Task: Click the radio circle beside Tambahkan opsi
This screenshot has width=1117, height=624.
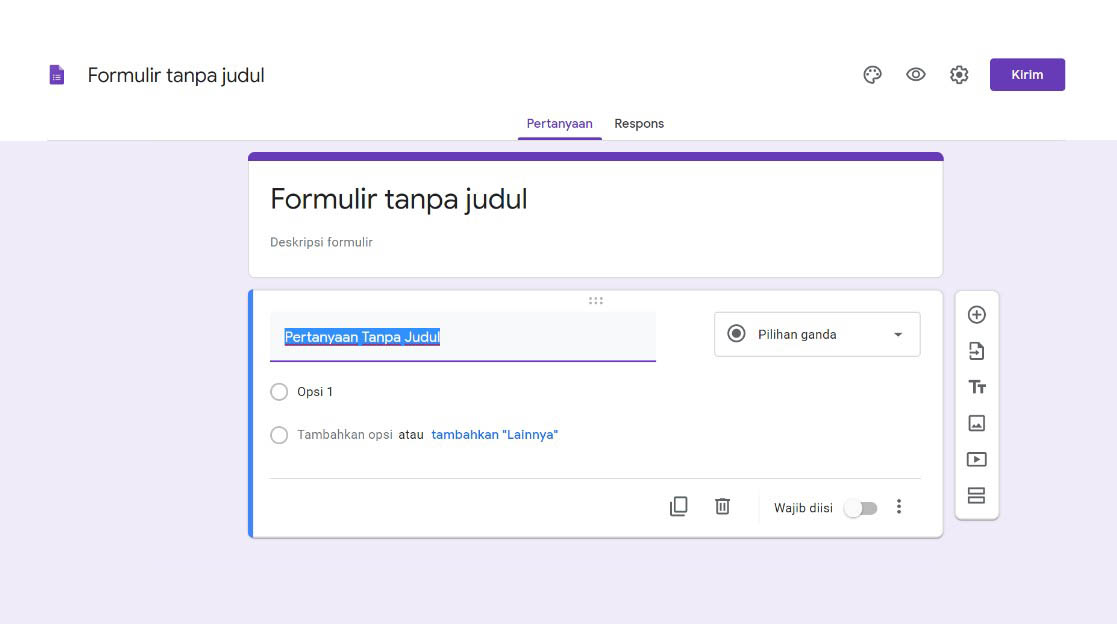Action: click(x=279, y=435)
